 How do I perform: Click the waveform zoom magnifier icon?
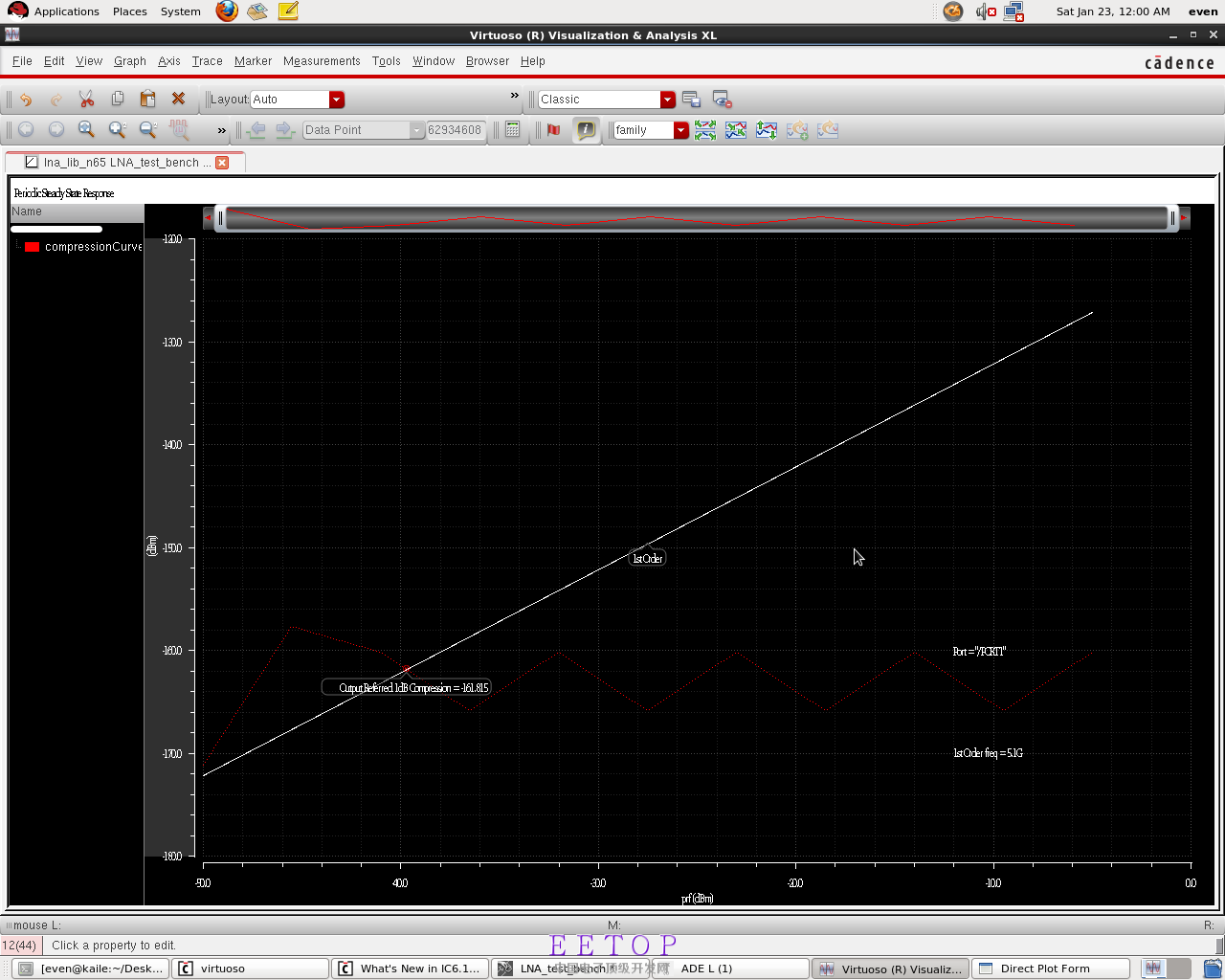click(178, 129)
